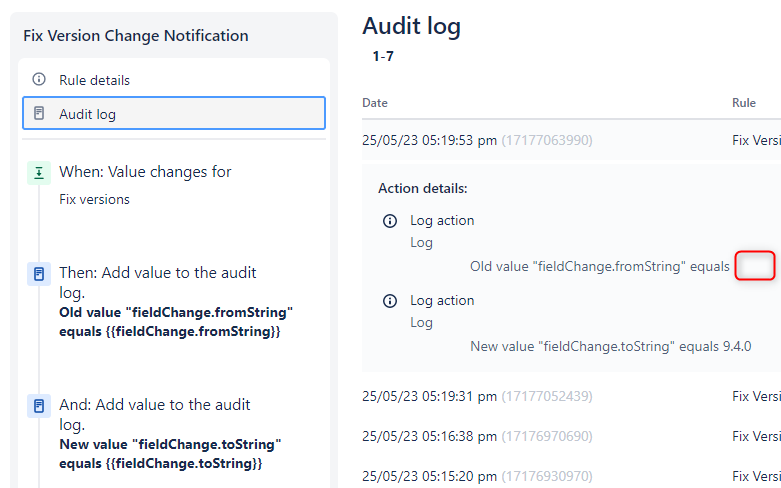Click the Rule details info icon
The image size is (781, 488).
point(39,79)
